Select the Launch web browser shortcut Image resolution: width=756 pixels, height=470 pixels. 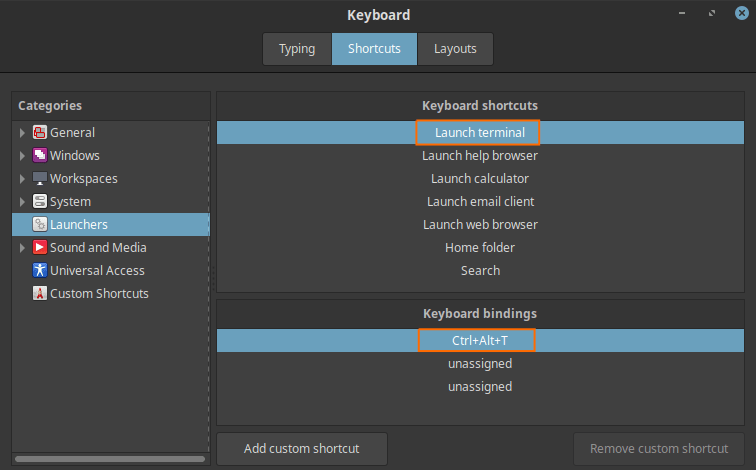pyautogui.click(x=480, y=225)
